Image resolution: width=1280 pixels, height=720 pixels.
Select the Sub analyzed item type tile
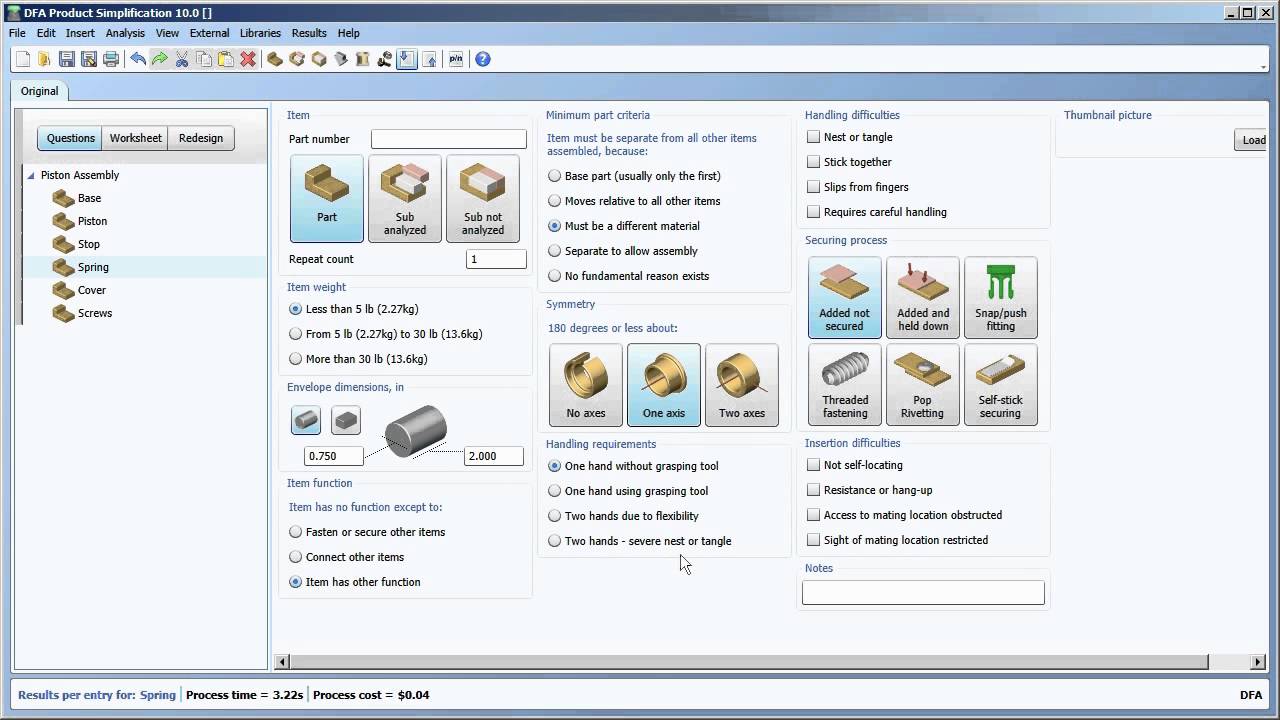coord(405,198)
